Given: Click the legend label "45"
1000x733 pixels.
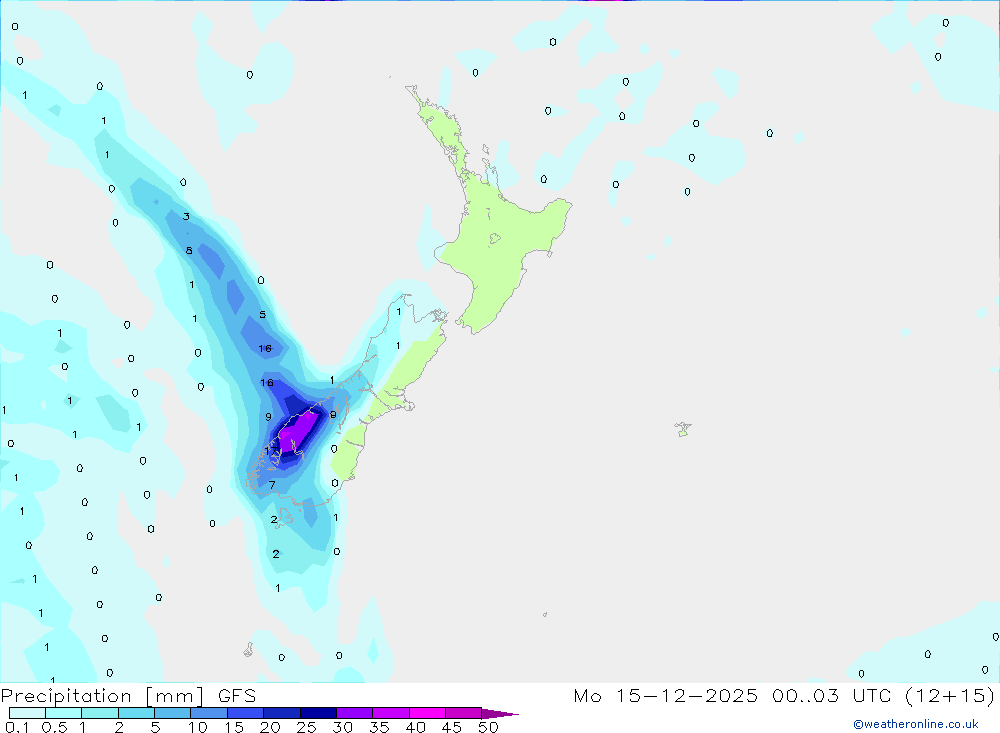Looking at the screenshot, I should pyautogui.click(x=452, y=727).
